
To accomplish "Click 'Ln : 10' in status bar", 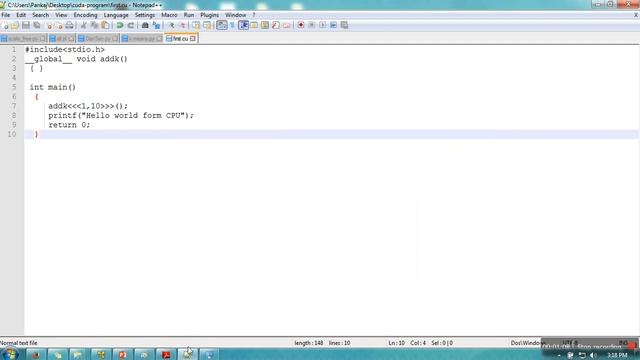I will pyautogui.click(x=396, y=343).
